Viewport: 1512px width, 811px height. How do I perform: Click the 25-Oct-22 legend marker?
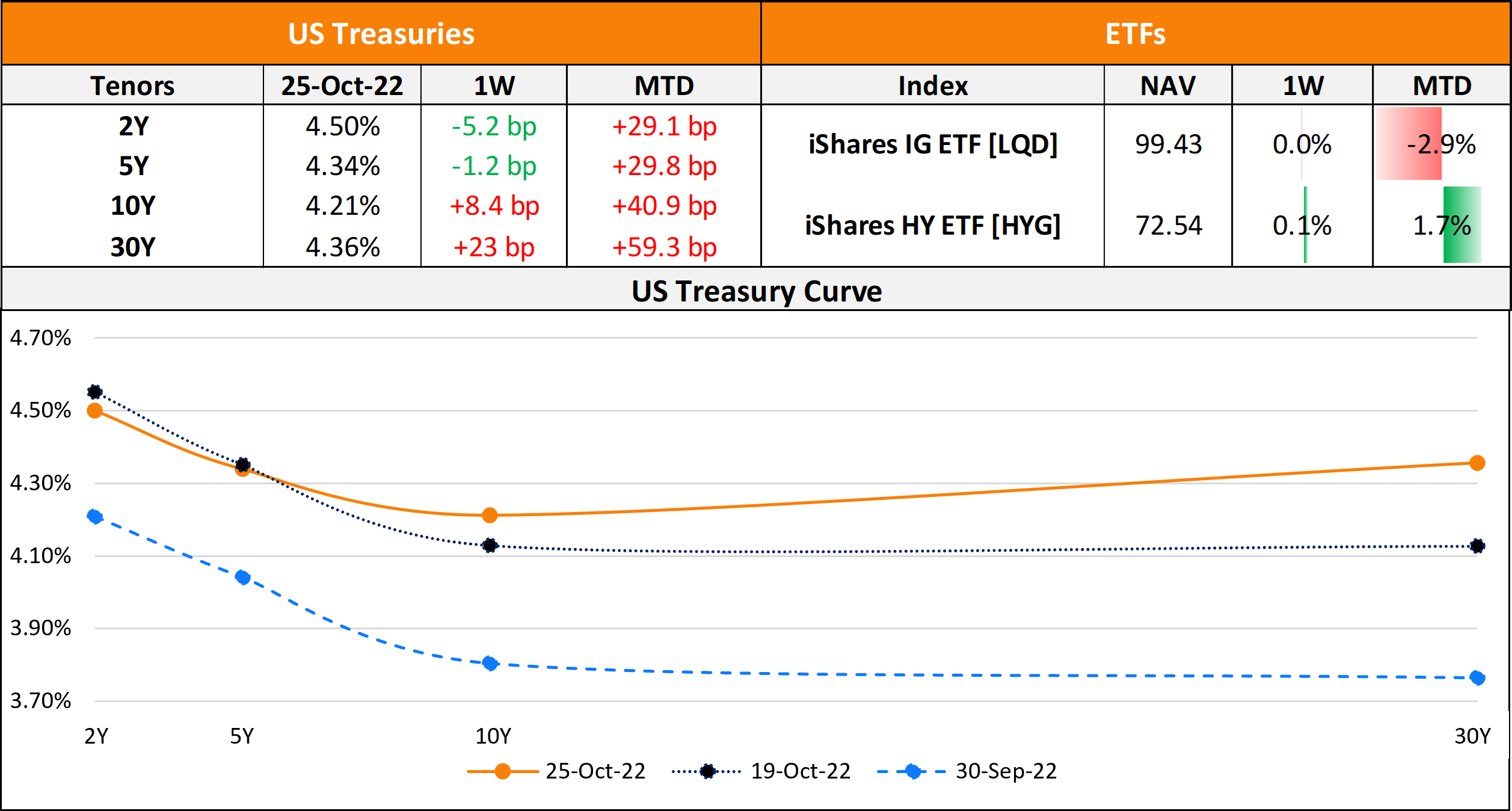coord(502,771)
